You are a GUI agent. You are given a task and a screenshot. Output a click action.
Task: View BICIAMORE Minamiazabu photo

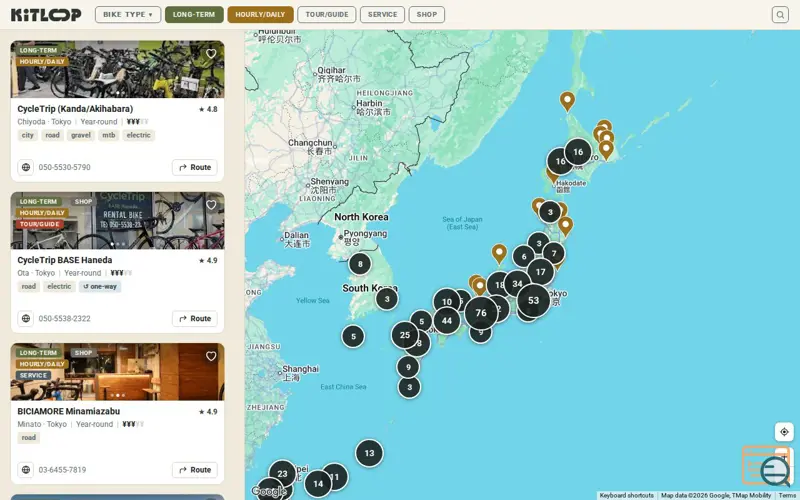coord(117,371)
